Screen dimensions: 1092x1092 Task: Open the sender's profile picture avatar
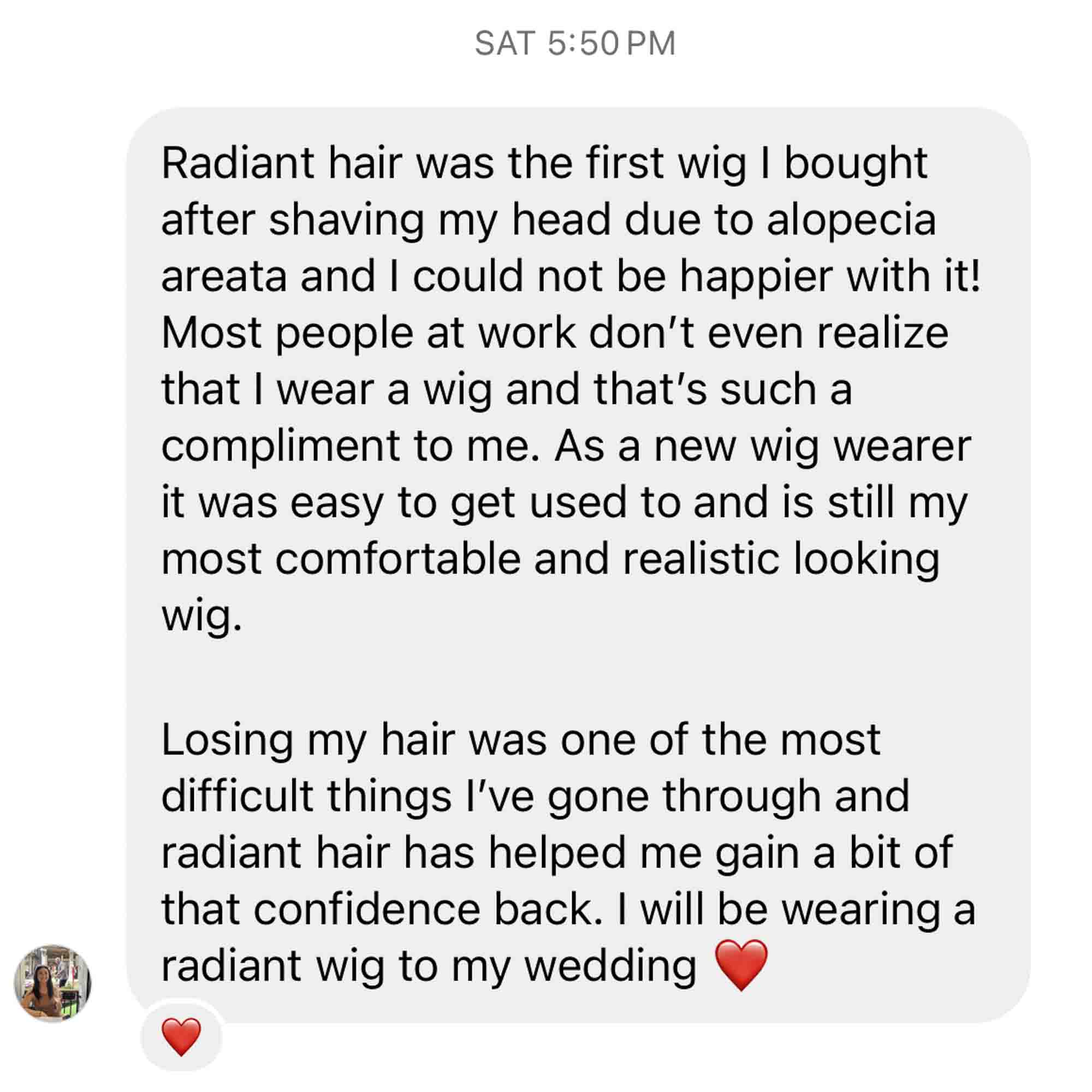click(x=52, y=983)
